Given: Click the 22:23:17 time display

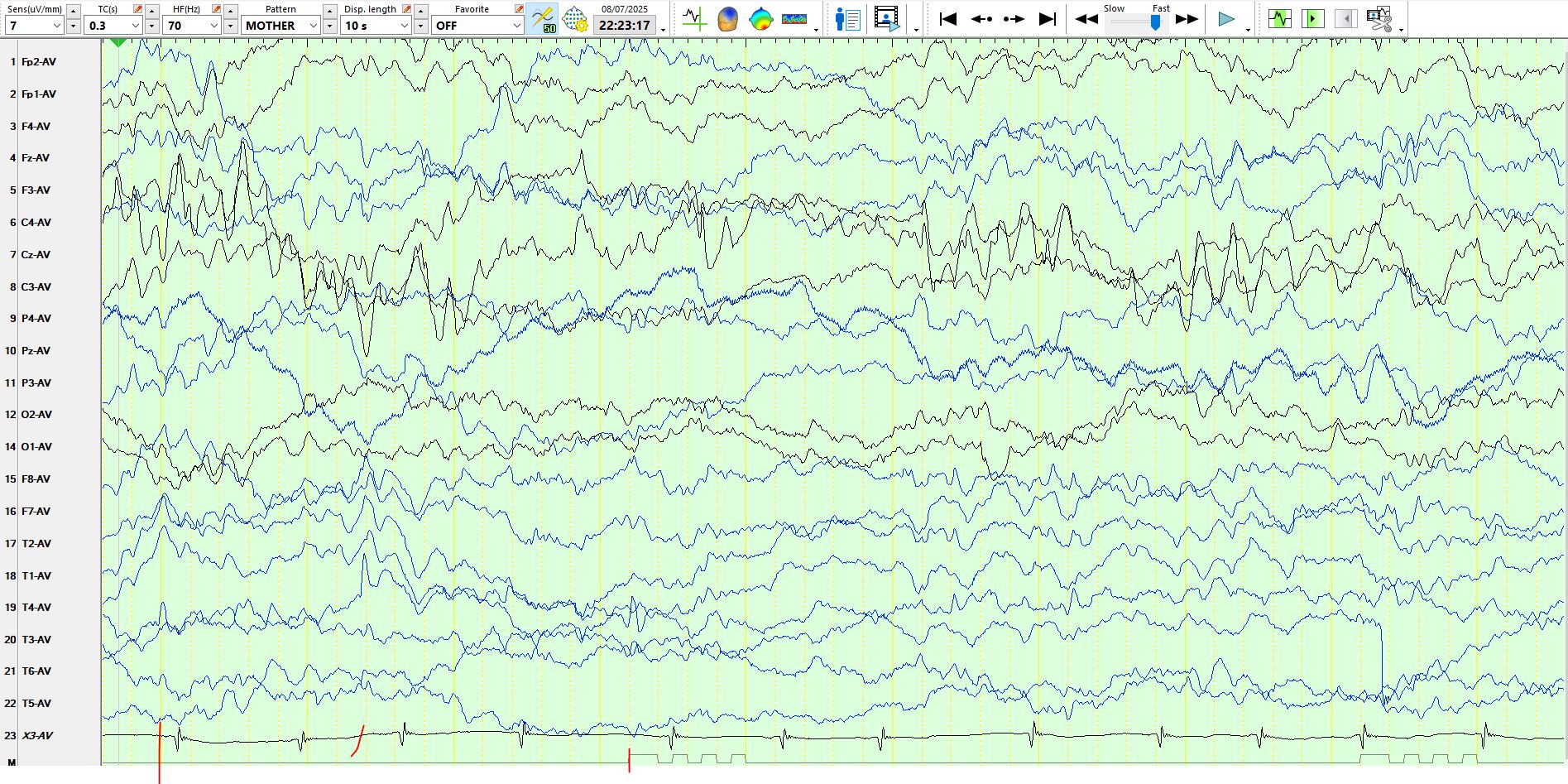Looking at the screenshot, I should (625, 26).
